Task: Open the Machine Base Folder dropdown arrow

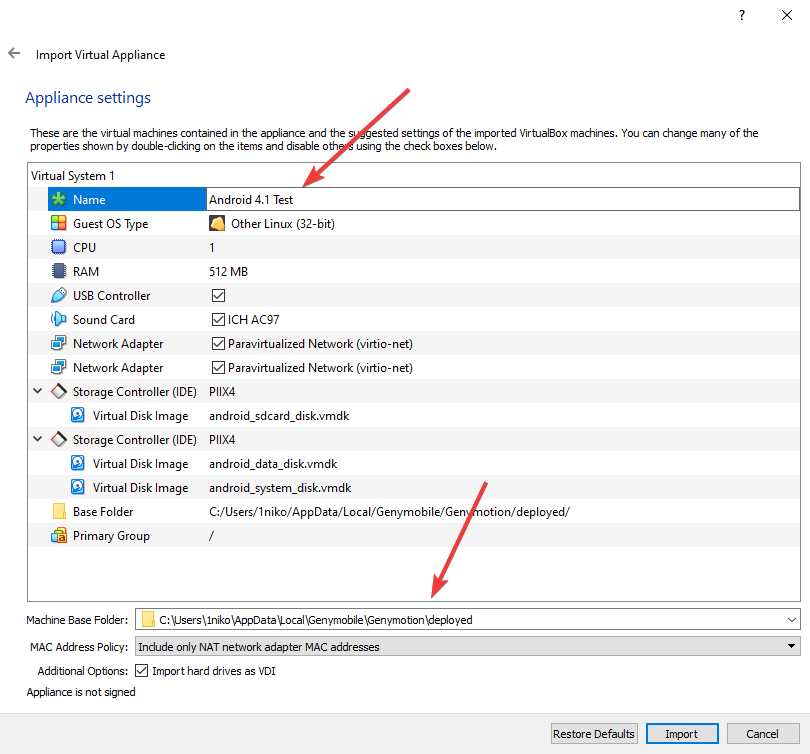Action: pos(791,619)
